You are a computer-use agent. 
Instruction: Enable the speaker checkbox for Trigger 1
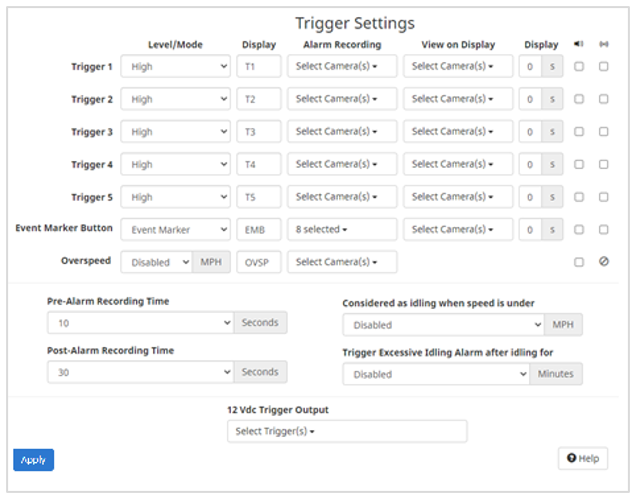[x=579, y=67]
